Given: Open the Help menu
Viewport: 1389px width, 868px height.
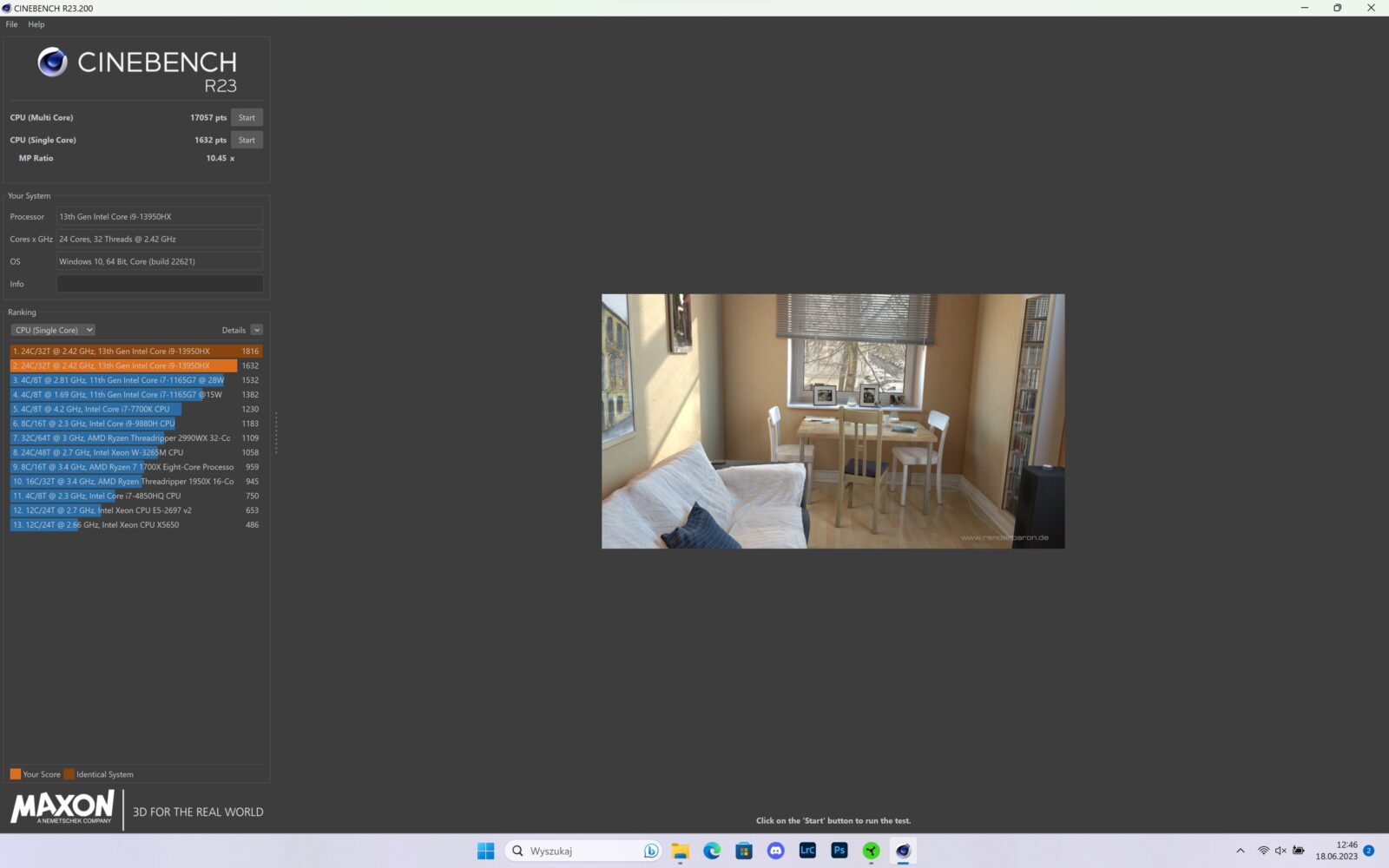Looking at the screenshot, I should click(36, 24).
